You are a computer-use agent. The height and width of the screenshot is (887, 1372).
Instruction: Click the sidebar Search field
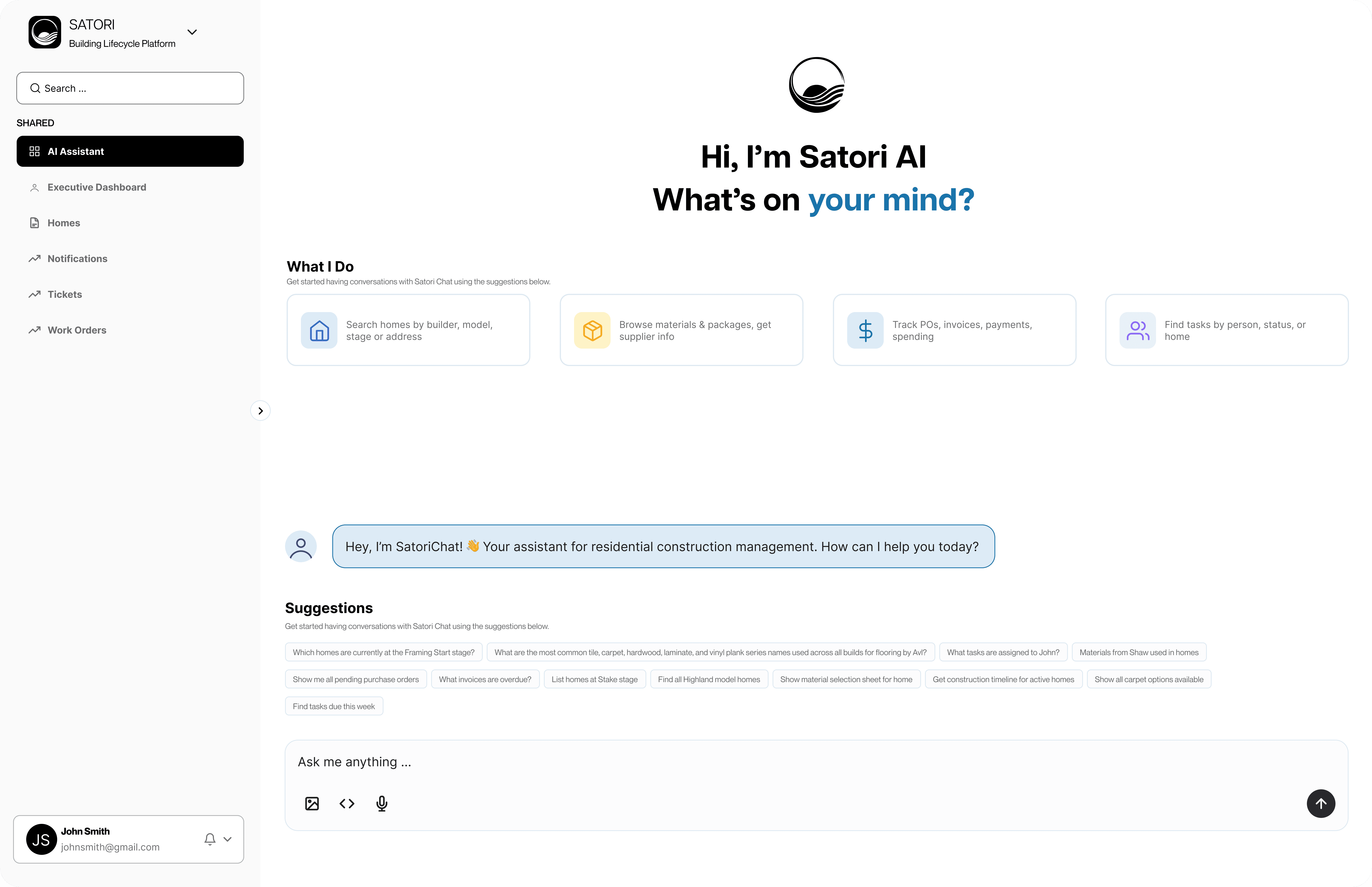point(130,88)
